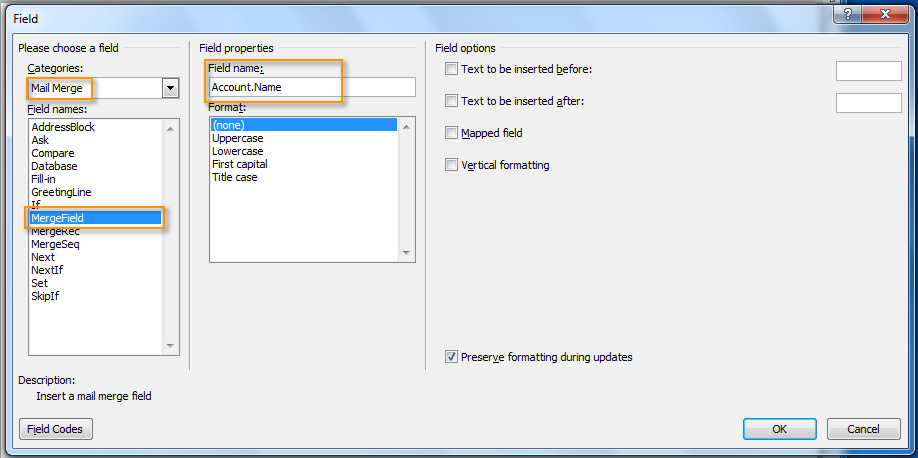The image size is (918, 458).
Task: Click Field names list scroll down arrow
Action: (170, 346)
